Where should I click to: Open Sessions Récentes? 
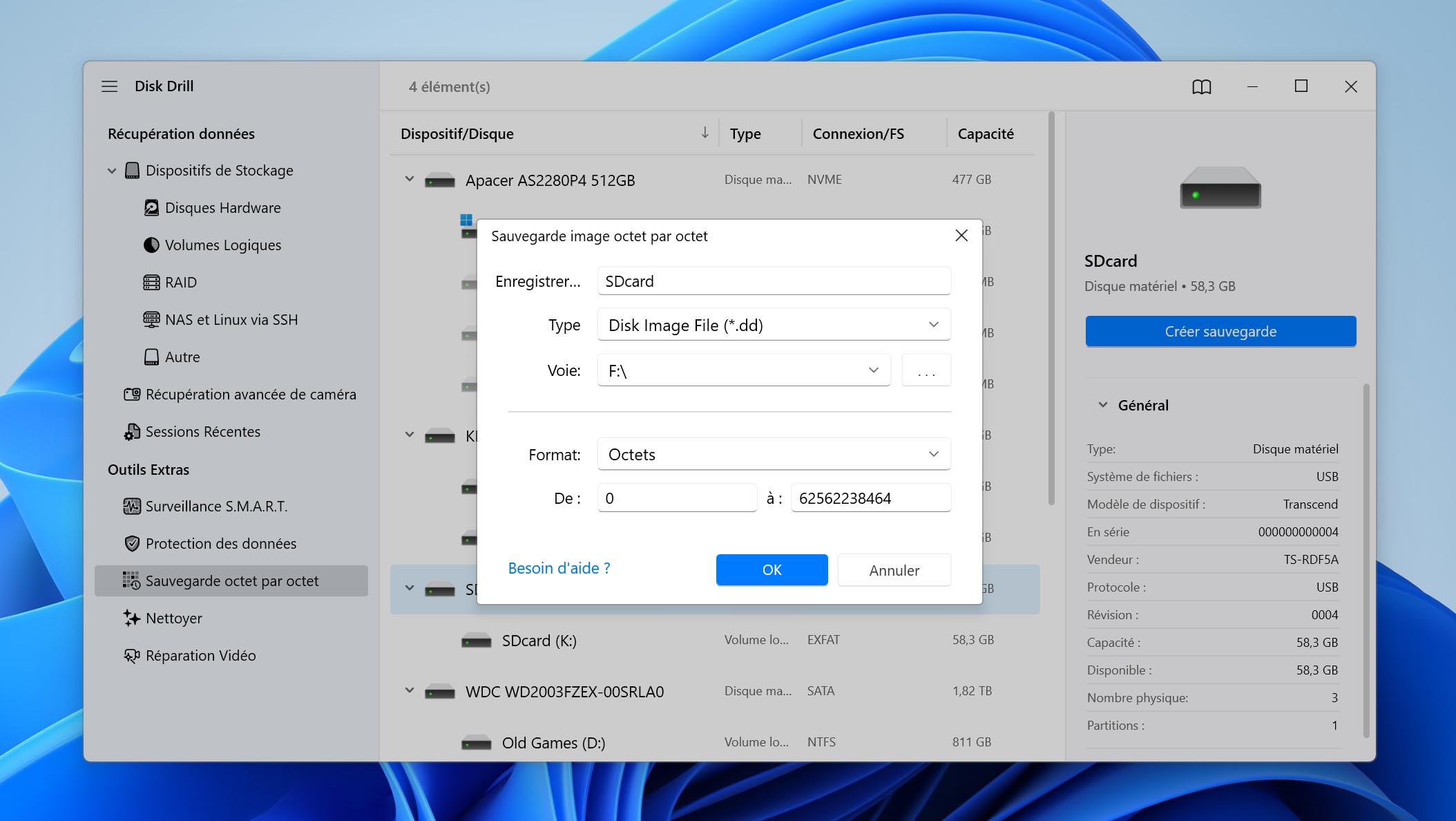(192, 432)
